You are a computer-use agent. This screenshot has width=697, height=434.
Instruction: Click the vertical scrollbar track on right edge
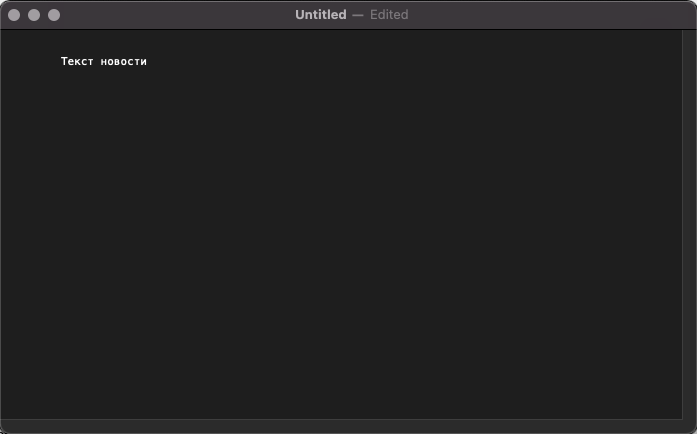point(689,220)
